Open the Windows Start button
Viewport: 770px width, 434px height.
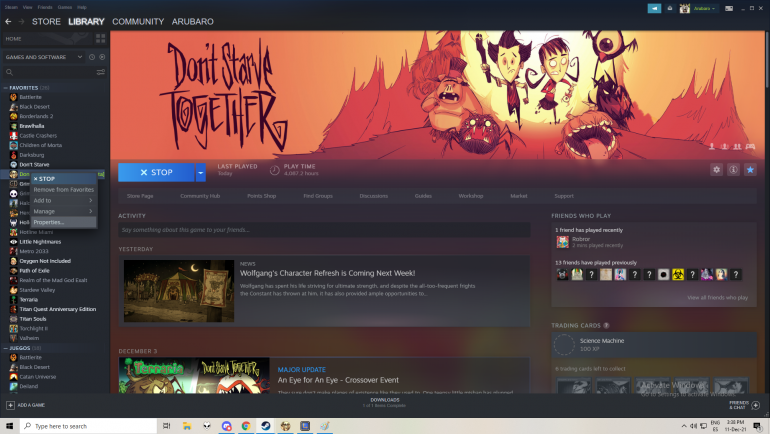9,426
